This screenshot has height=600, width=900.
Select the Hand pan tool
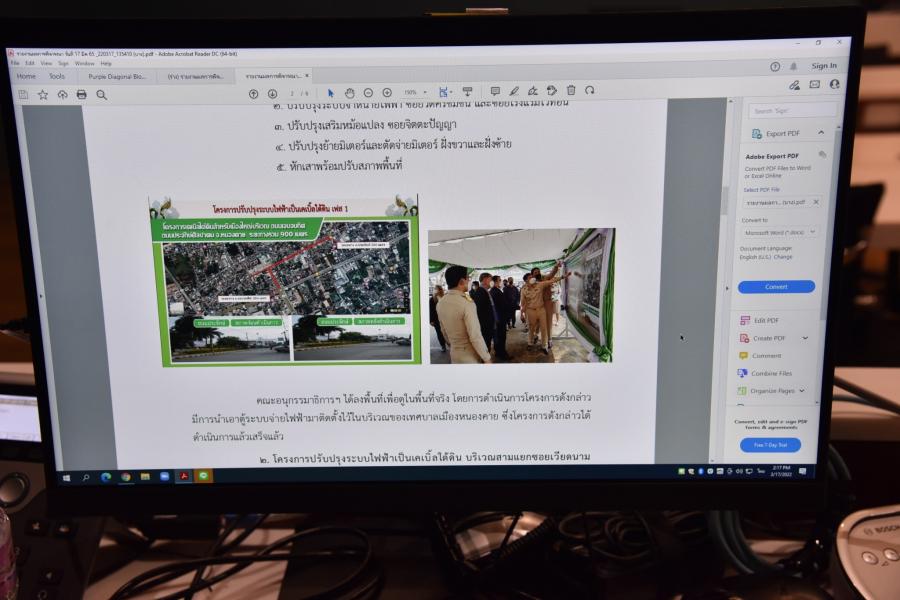349,93
